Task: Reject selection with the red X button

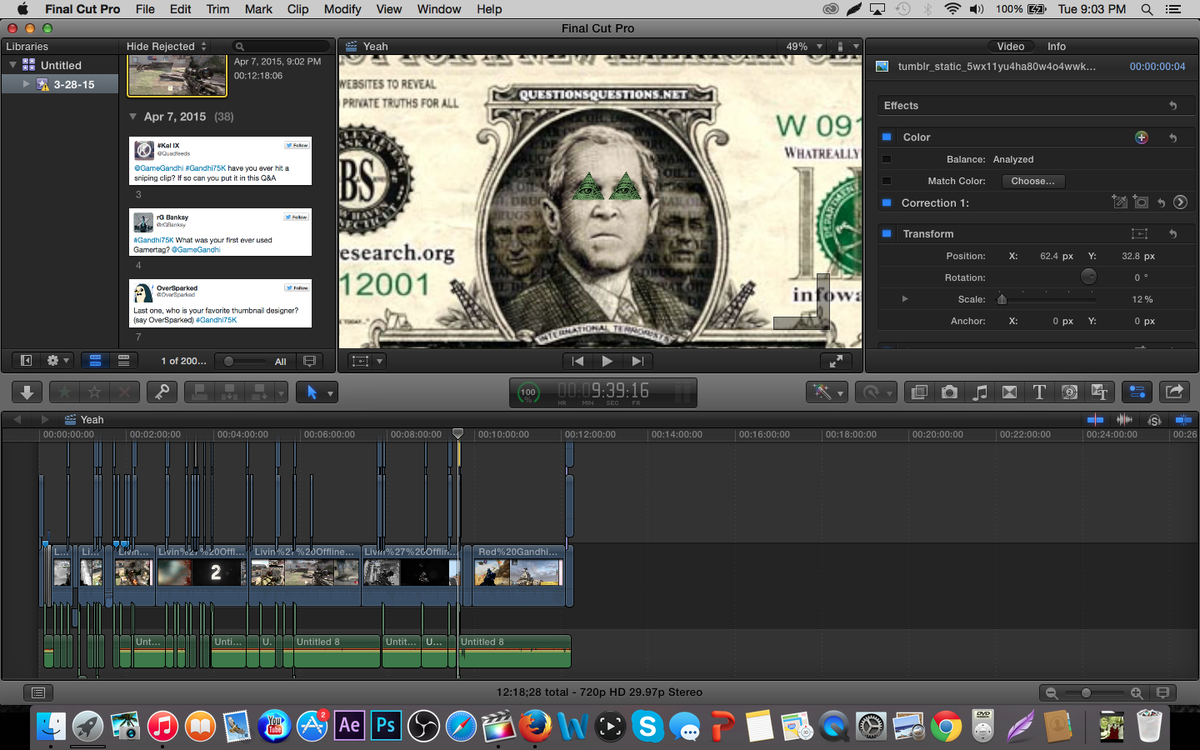Action: (x=124, y=392)
